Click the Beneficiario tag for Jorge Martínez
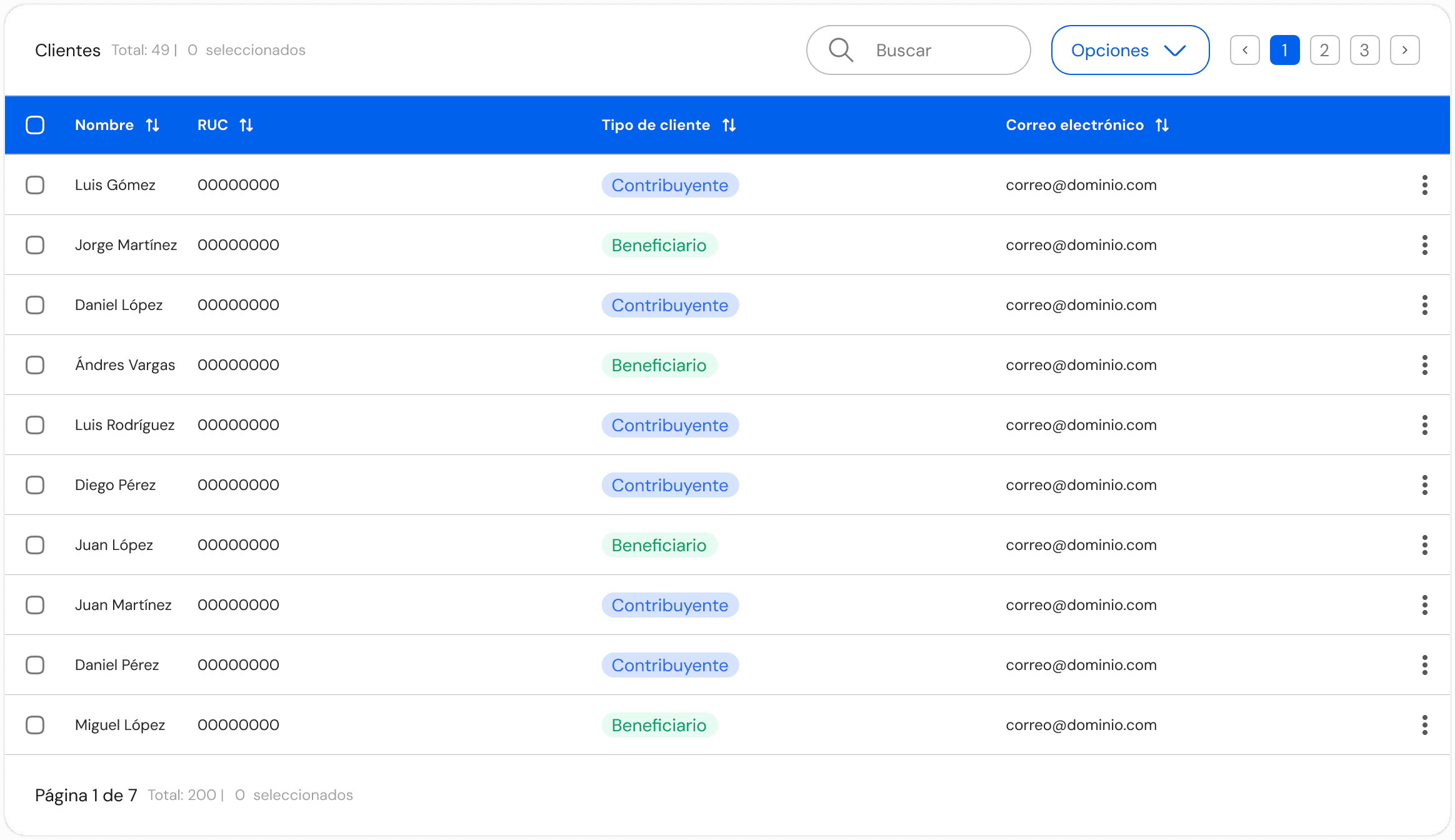1455x840 pixels. (659, 245)
